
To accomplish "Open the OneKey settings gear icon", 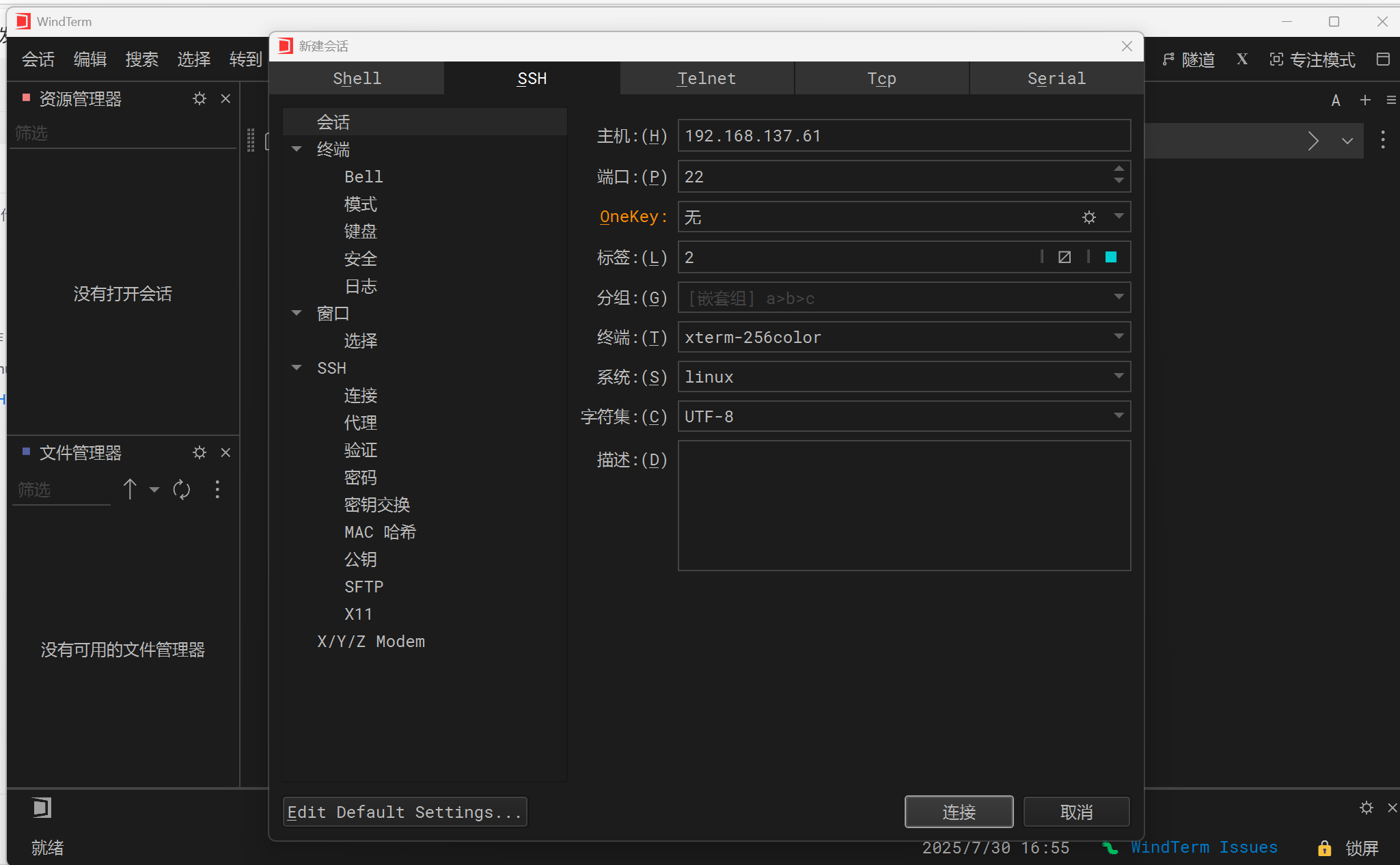I will point(1088,217).
